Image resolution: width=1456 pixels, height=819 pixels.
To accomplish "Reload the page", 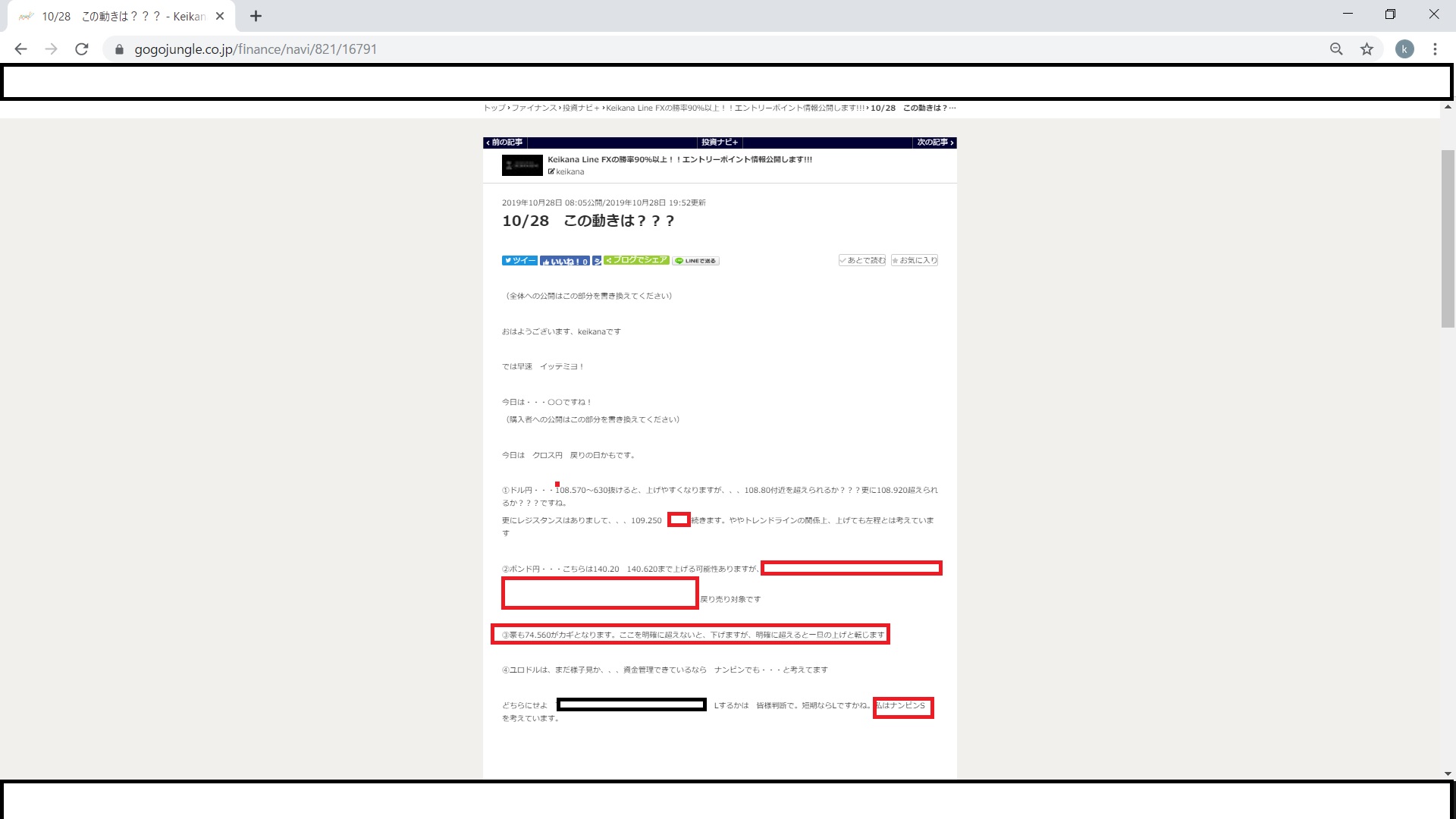I will point(82,49).
